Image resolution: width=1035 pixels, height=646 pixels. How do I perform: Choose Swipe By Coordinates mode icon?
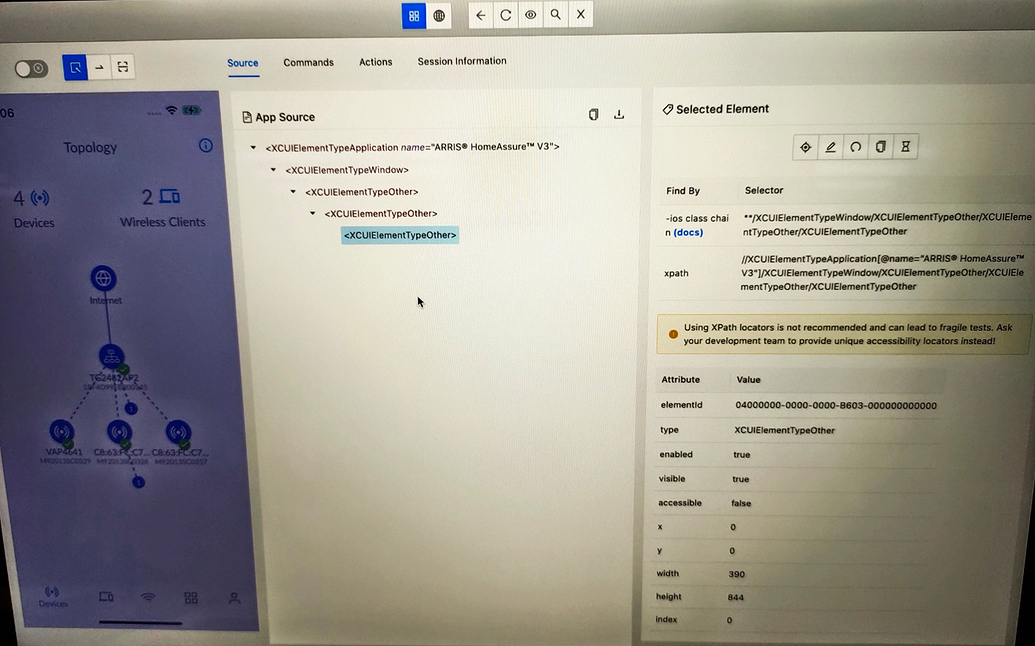pyautogui.click(x=99, y=67)
